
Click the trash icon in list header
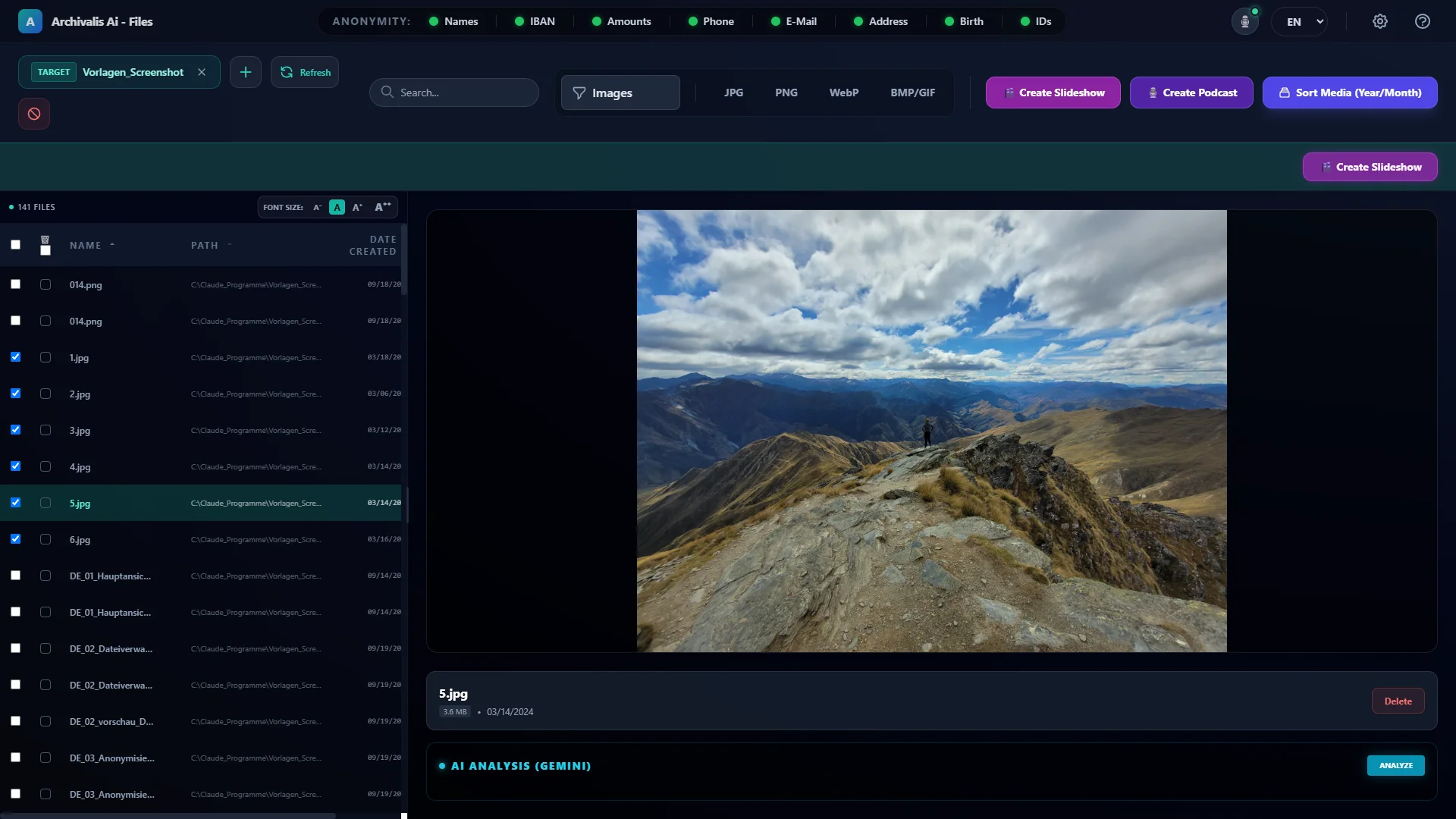point(45,240)
